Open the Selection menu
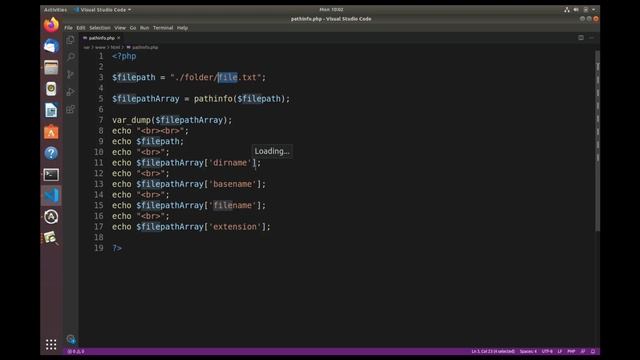The height and width of the screenshot is (360, 640). [x=100, y=28]
